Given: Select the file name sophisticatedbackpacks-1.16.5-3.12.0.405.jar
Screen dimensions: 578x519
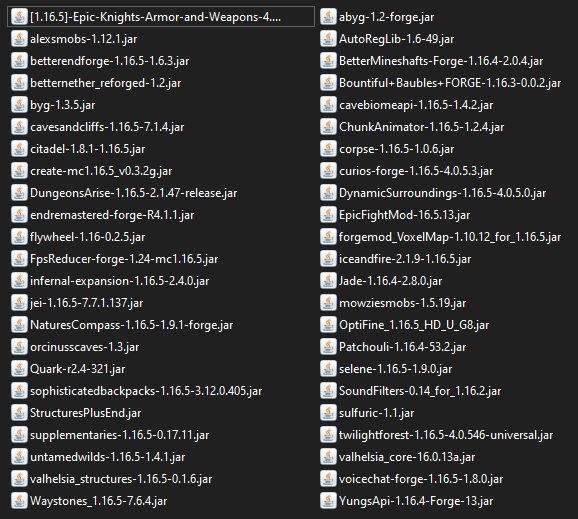Looking at the screenshot, I should coord(146,391).
